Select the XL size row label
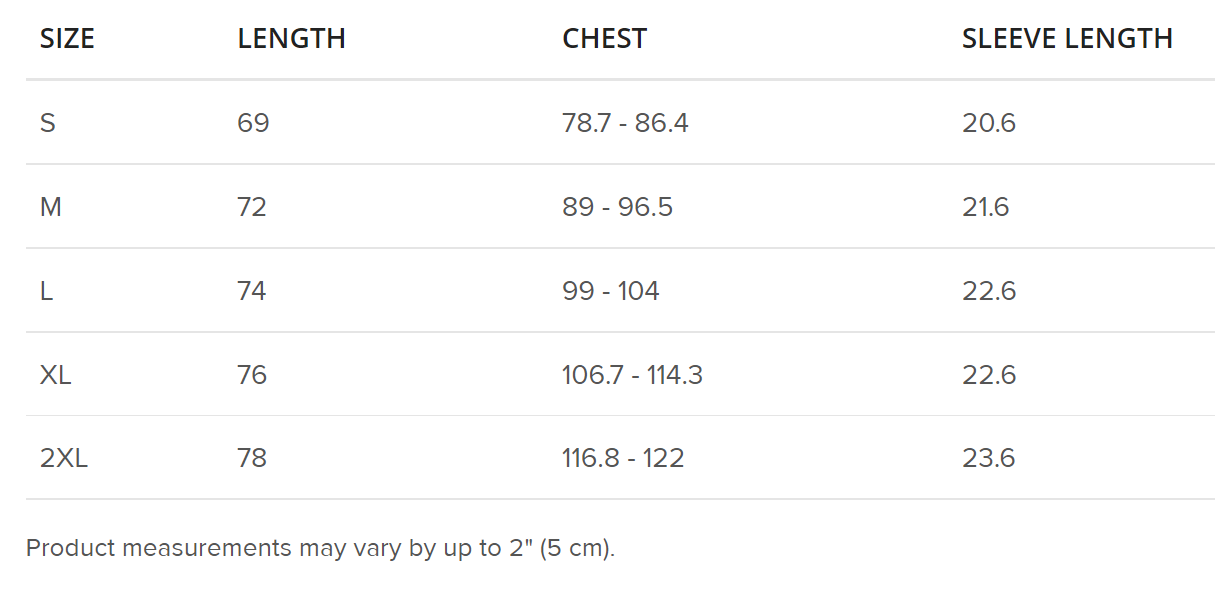The image size is (1215, 607). pos(56,375)
